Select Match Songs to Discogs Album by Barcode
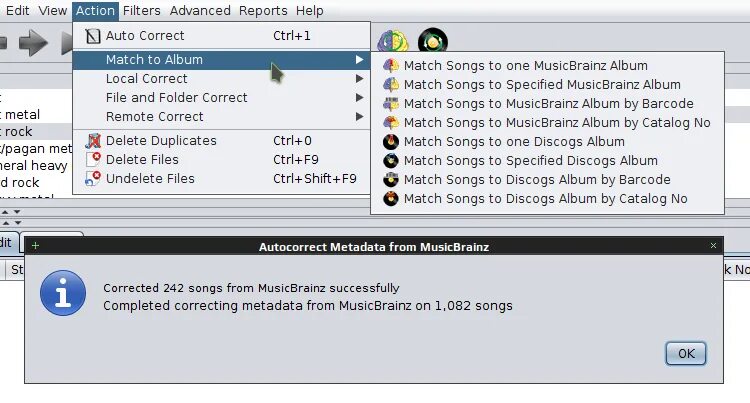This screenshot has height=403, width=750. coord(536,180)
